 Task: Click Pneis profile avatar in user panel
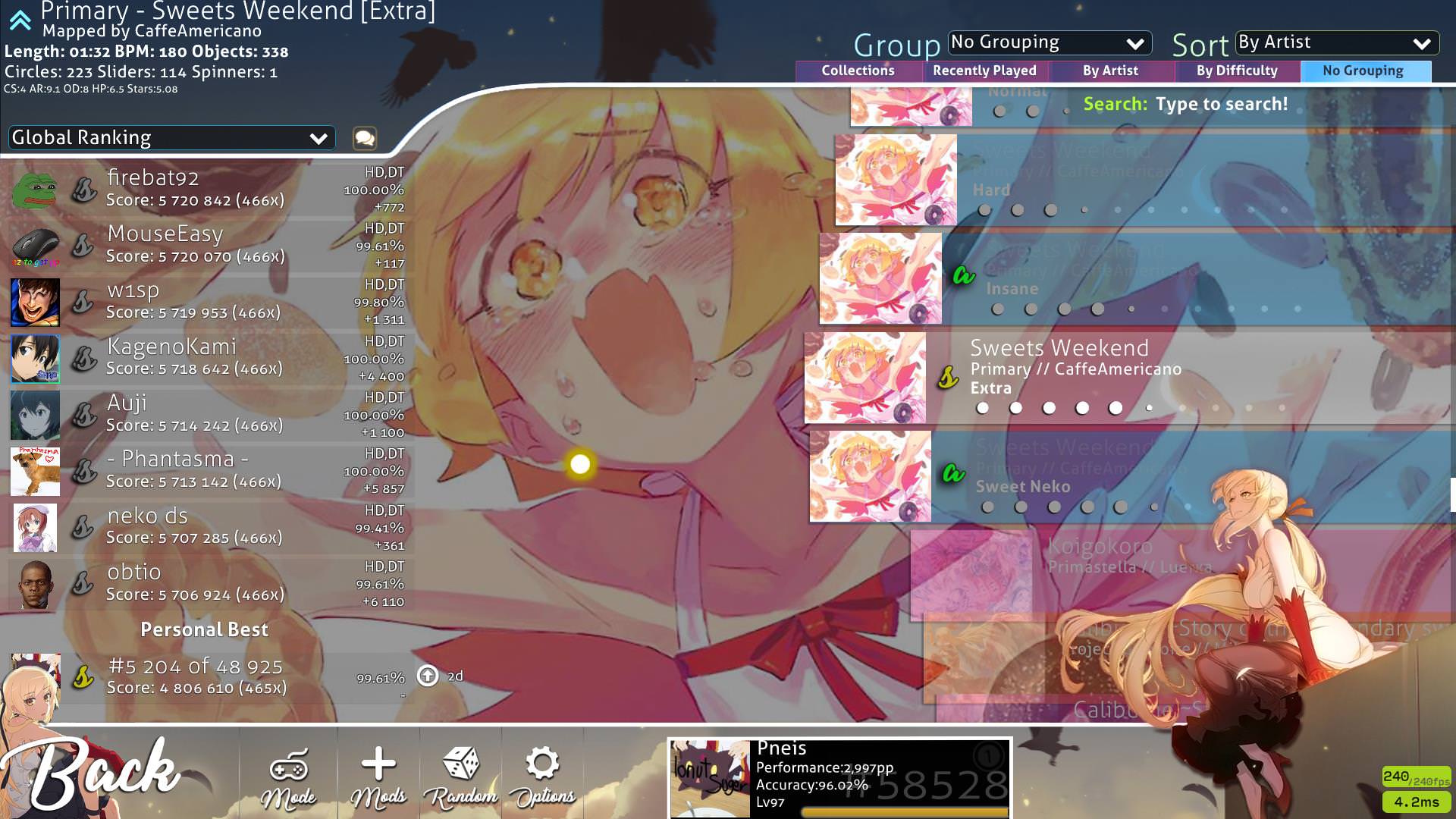(711, 779)
